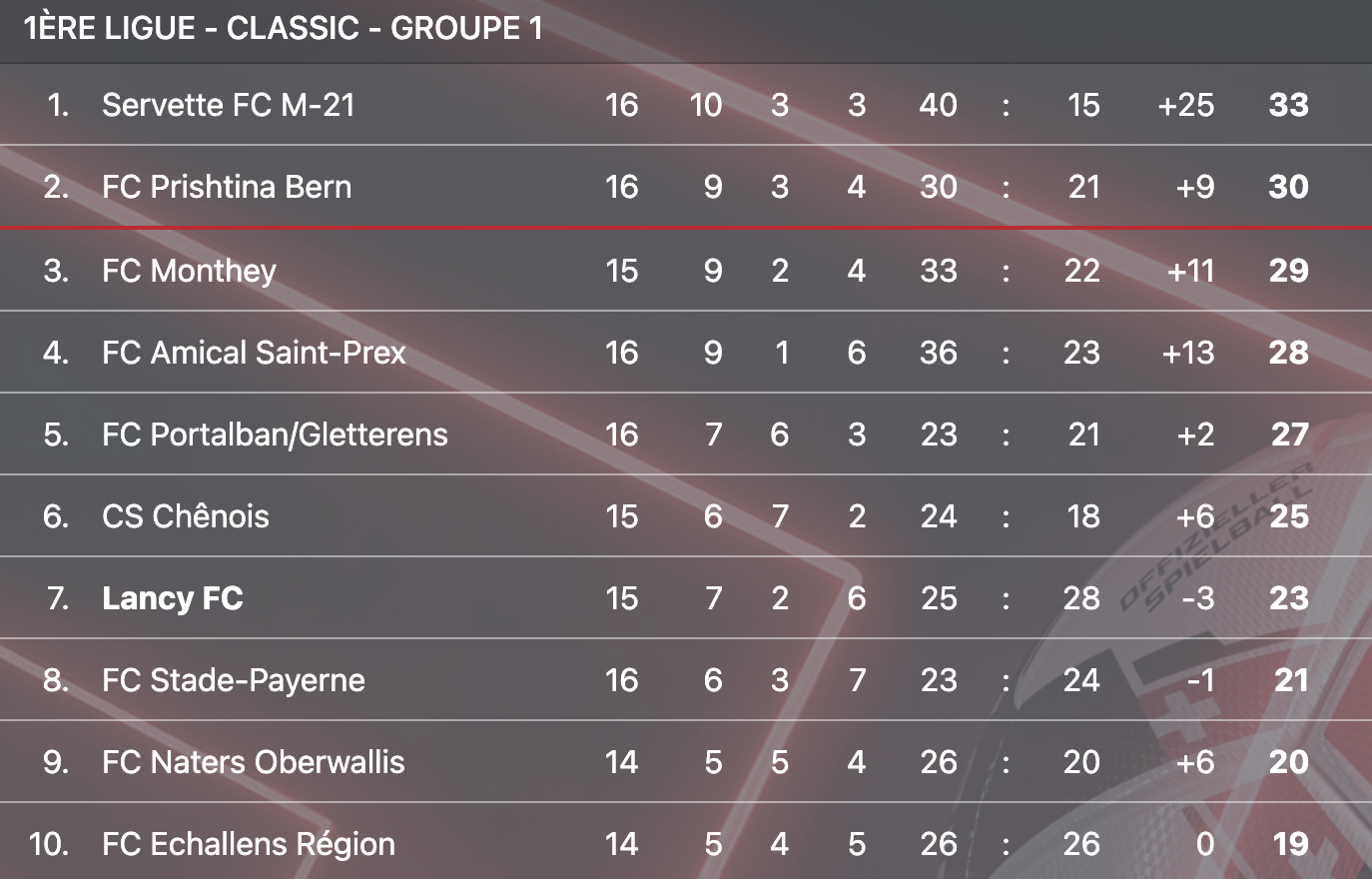Click Servette's 33 points total
The height and width of the screenshot is (879, 1372).
pyautogui.click(x=1288, y=105)
